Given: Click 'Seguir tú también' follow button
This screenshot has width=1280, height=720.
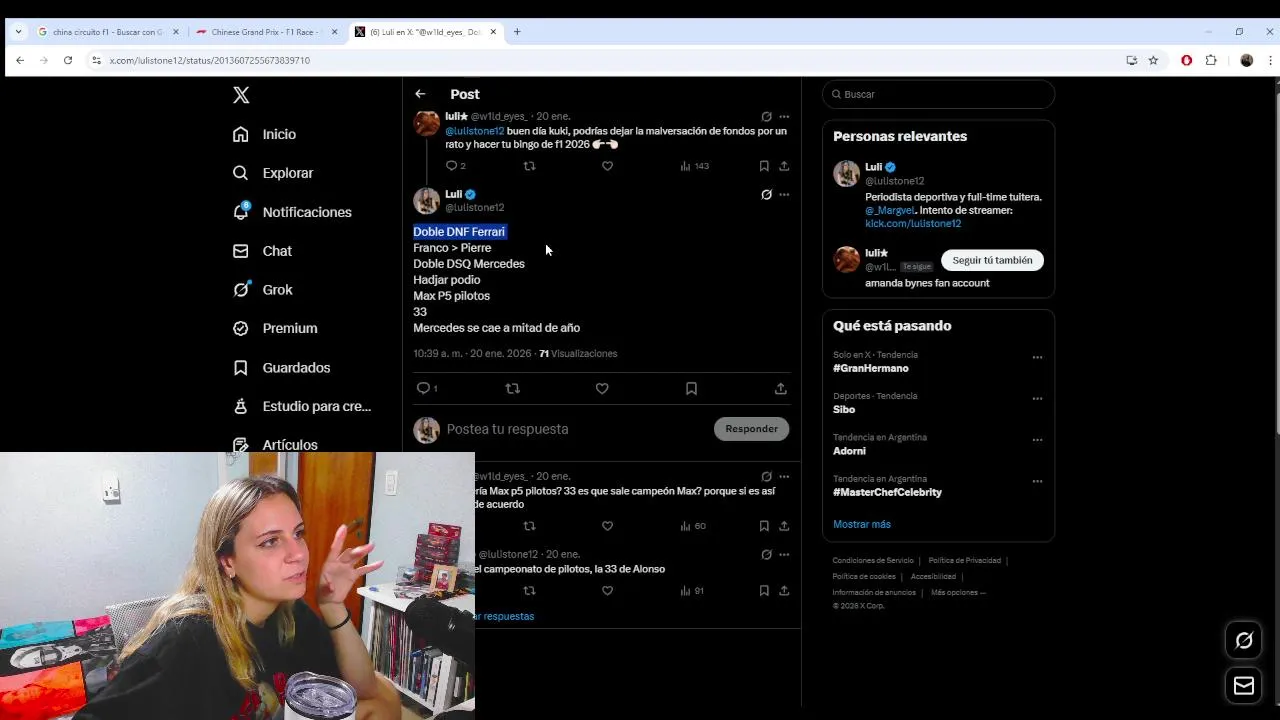Looking at the screenshot, I should pyautogui.click(x=992, y=260).
